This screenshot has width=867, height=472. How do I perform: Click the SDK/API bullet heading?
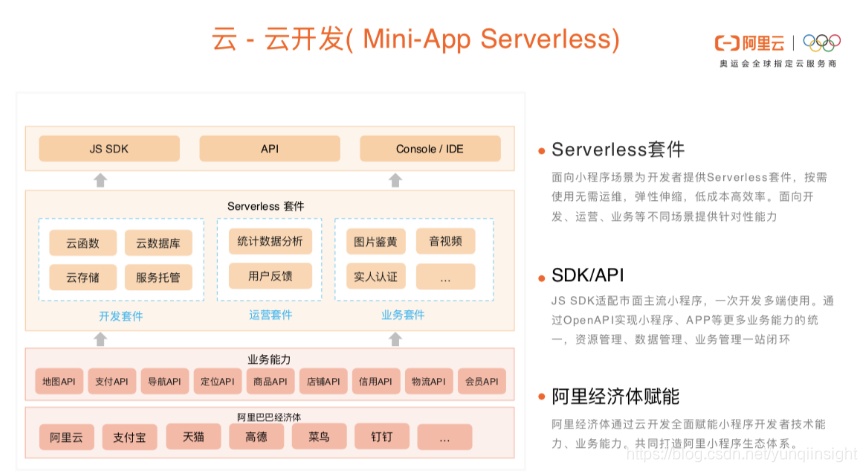point(588,275)
